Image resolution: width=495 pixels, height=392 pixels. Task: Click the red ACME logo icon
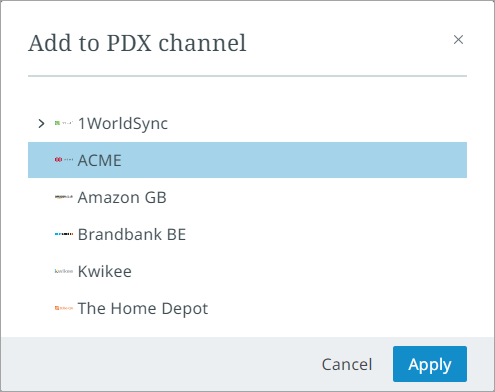(x=64, y=160)
